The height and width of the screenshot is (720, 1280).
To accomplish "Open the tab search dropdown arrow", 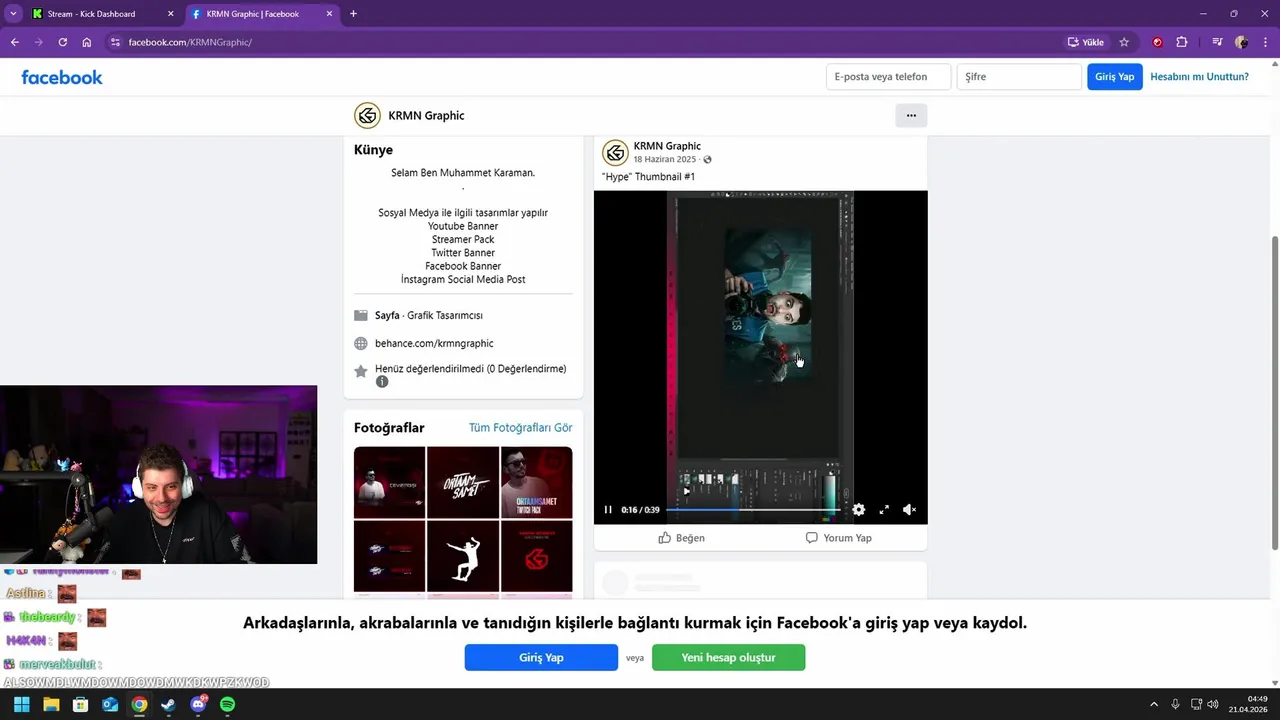I will point(13,14).
